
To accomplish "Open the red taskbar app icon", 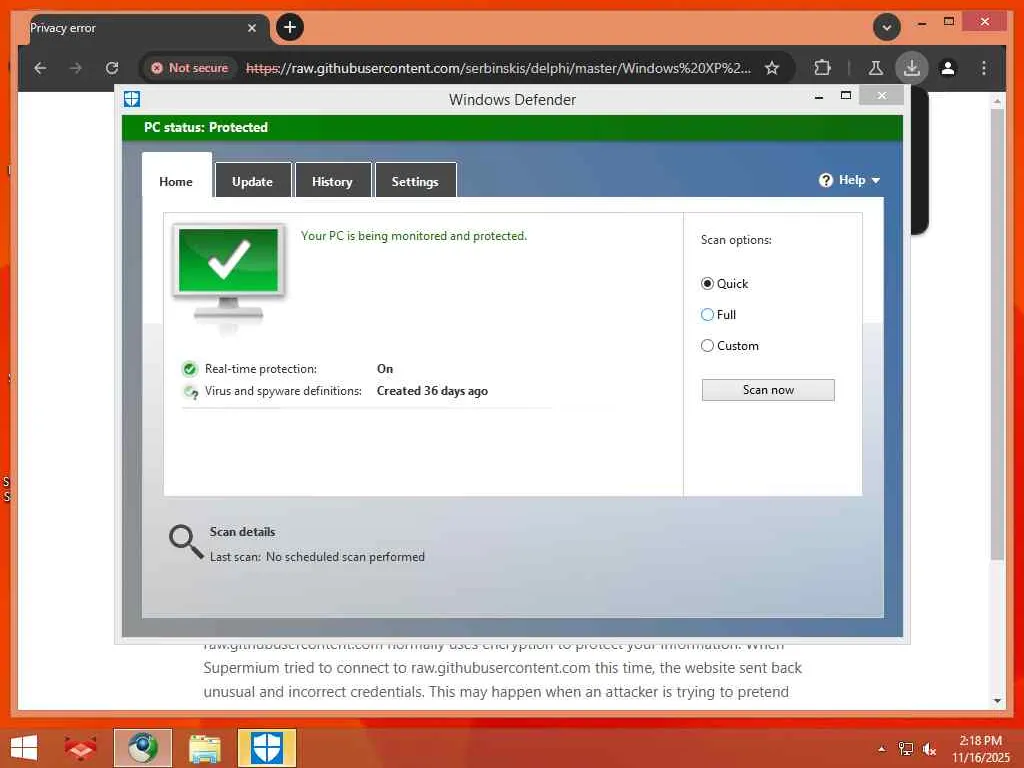I will tap(81, 748).
